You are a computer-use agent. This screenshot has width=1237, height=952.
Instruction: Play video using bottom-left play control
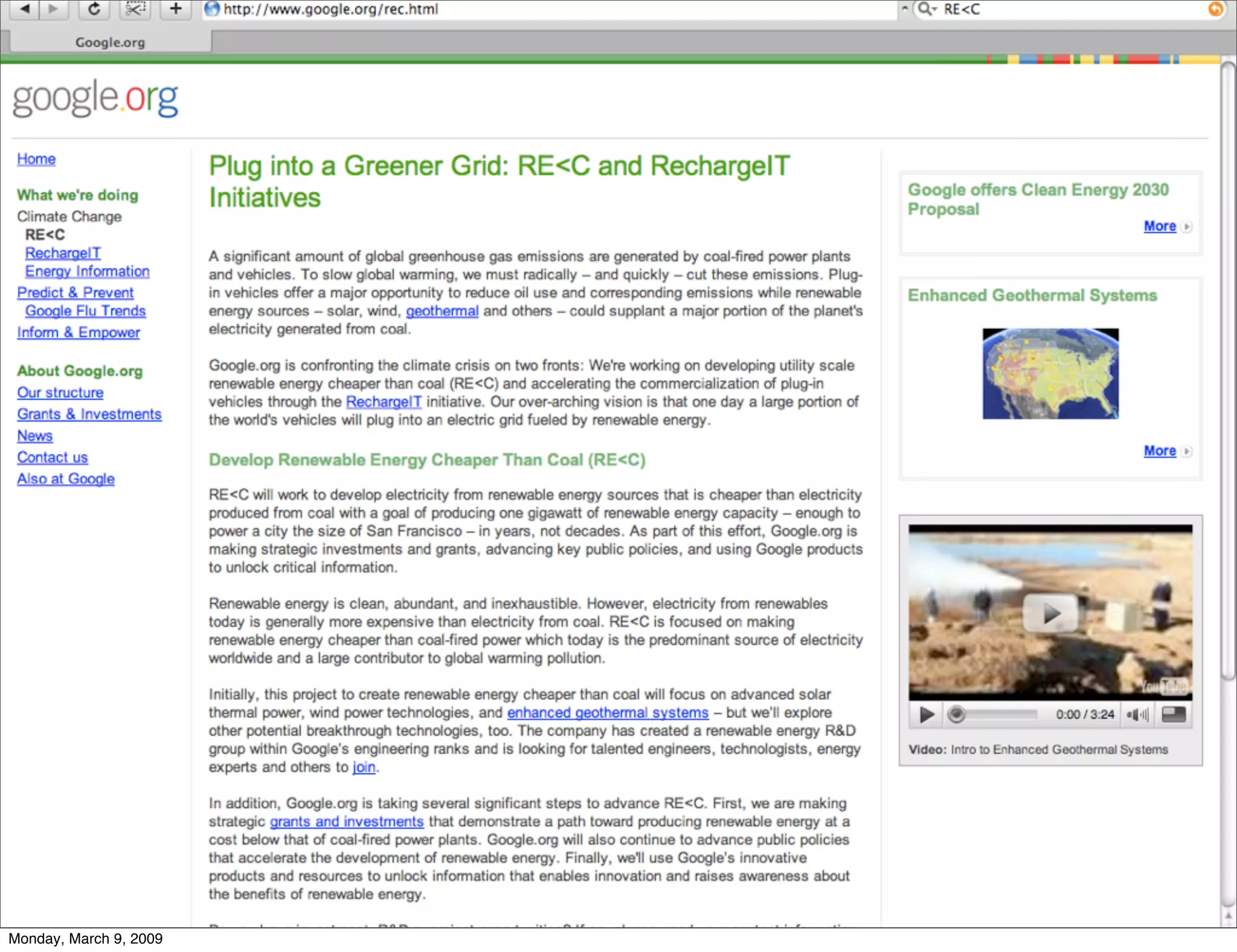(x=927, y=715)
